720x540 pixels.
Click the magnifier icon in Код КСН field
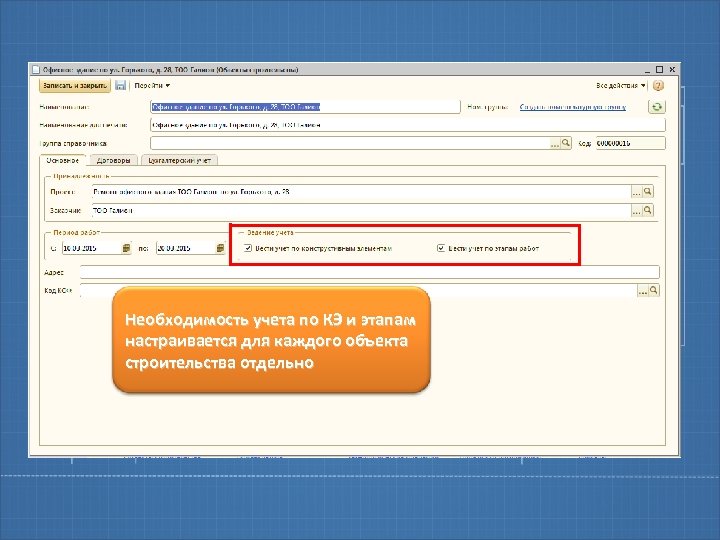[653, 290]
